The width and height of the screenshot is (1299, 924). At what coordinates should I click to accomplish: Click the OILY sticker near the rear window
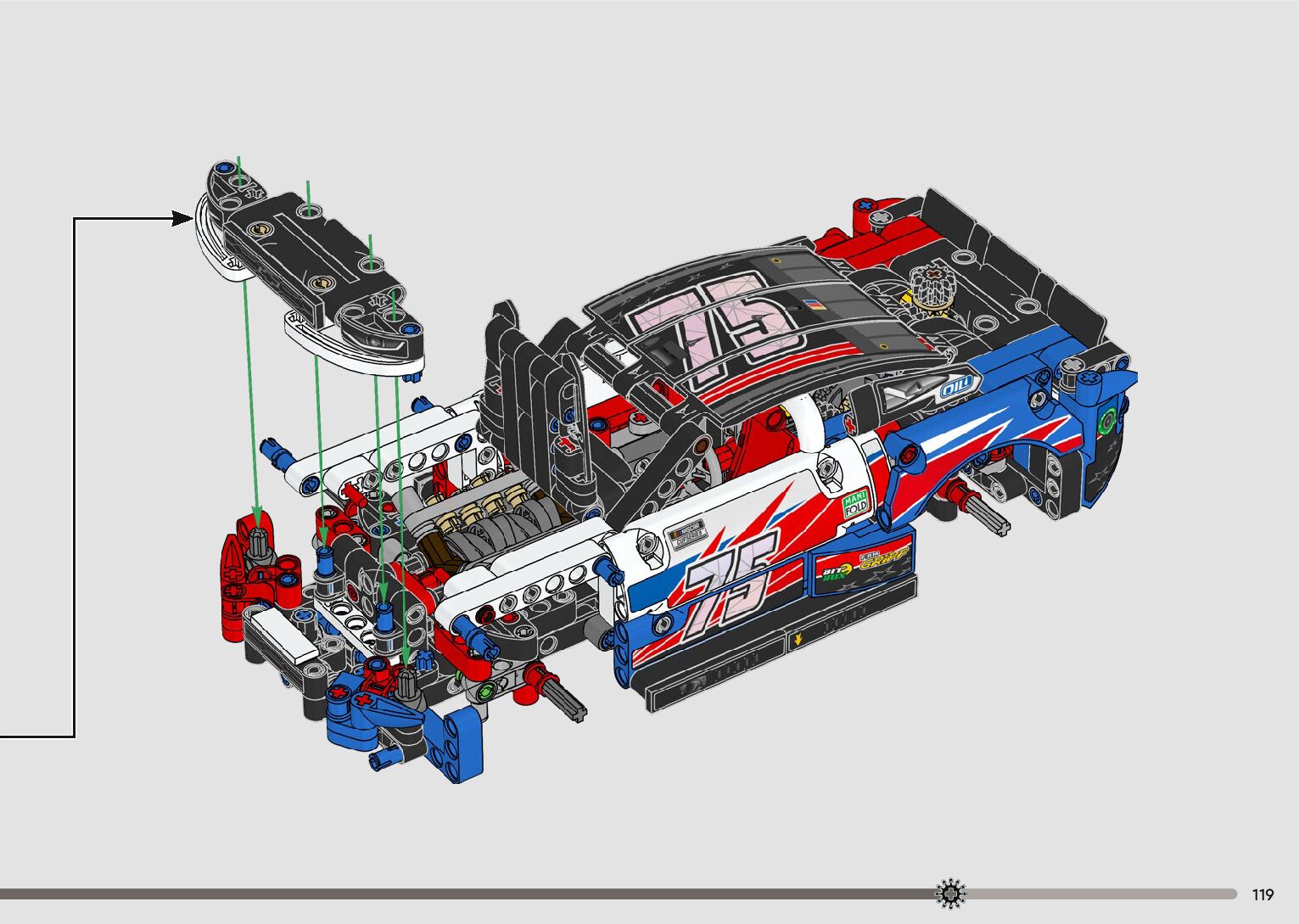[x=956, y=388]
